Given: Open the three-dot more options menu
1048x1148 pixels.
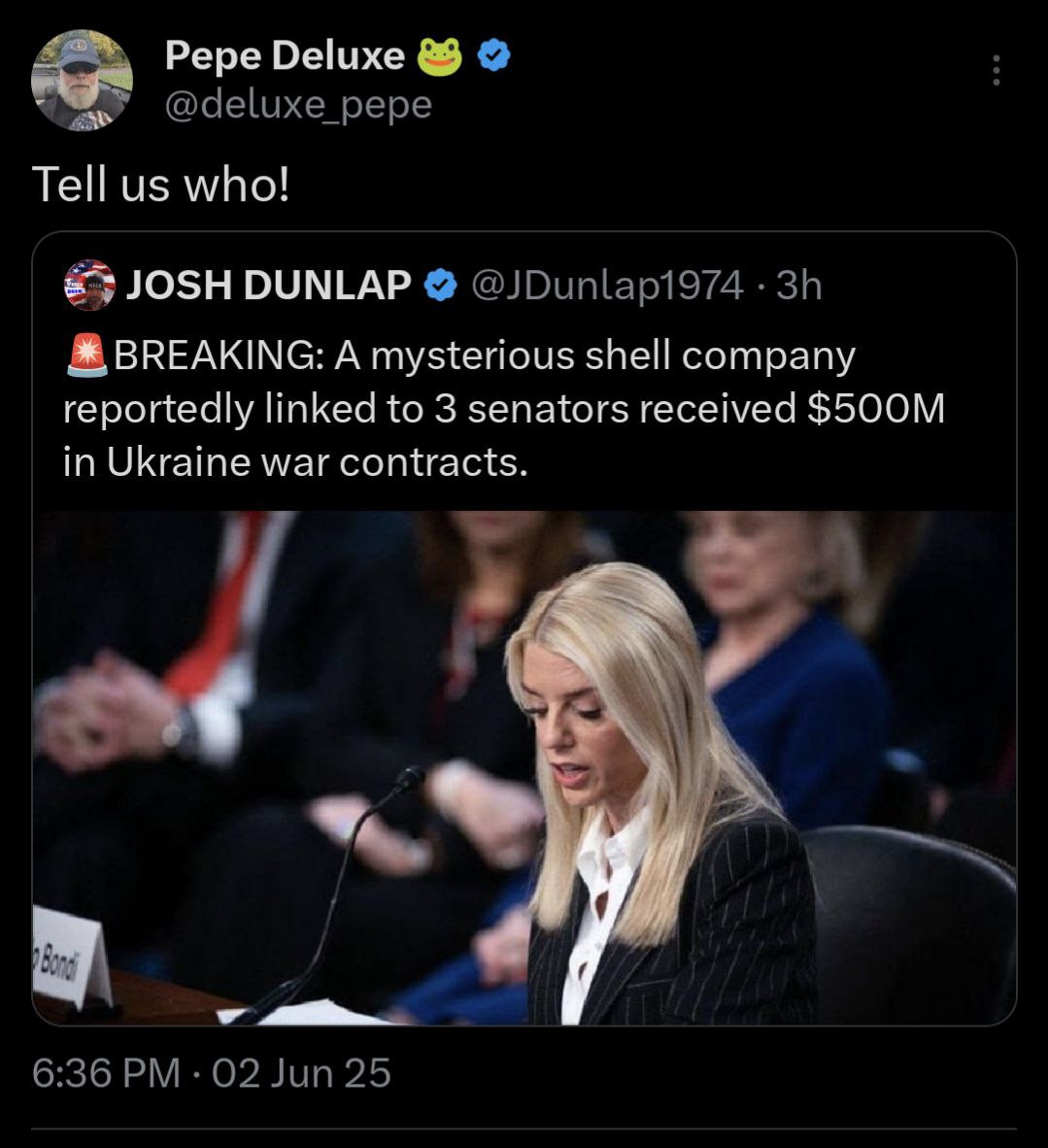Looking at the screenshot, I should tap(995, 70).
